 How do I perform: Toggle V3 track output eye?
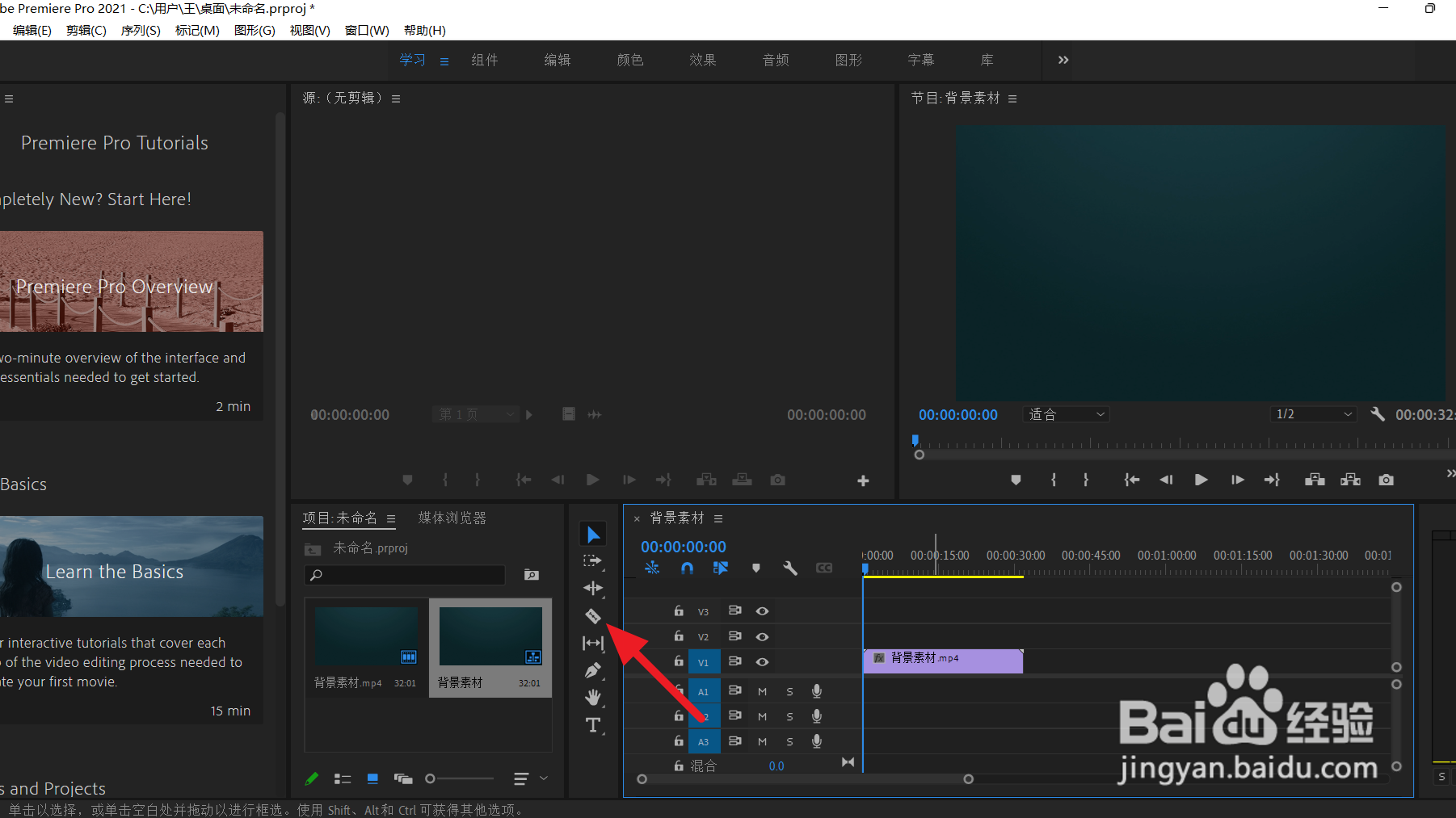pos(762,611)
